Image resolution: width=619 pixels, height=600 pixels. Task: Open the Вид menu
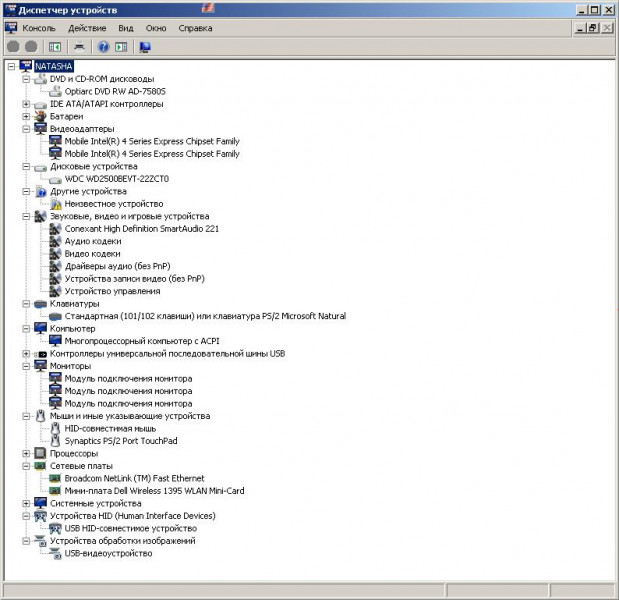click(126, 28)
